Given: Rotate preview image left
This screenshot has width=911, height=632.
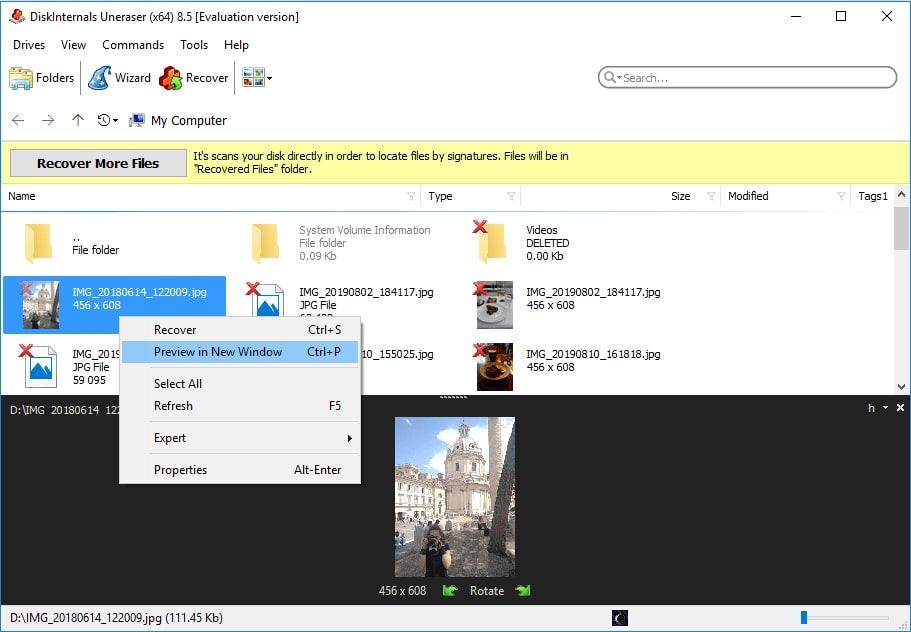Looking at the screenshot, I should click(x=450, y=591).
